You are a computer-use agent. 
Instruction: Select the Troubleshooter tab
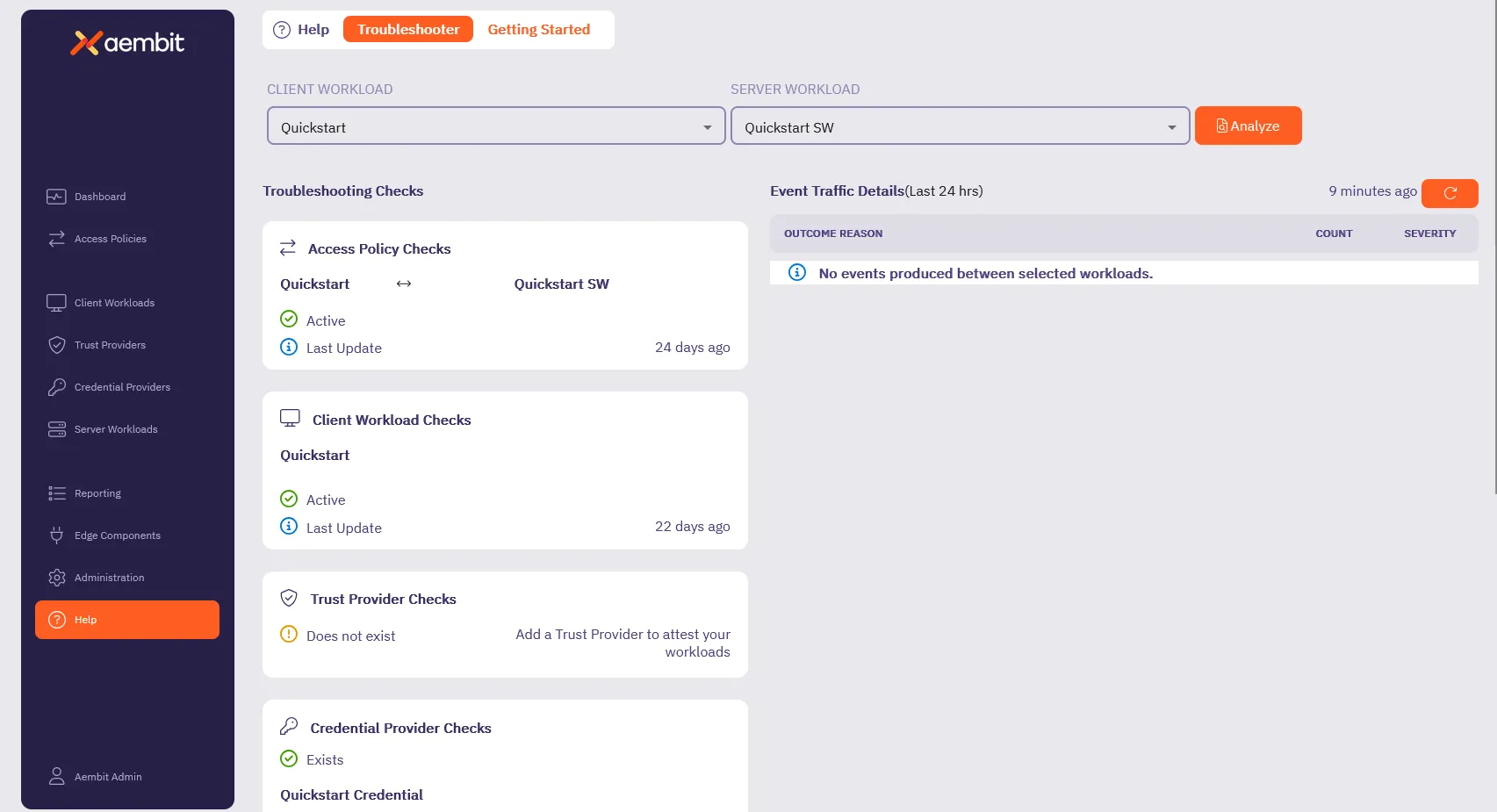(x=407, y=28)
